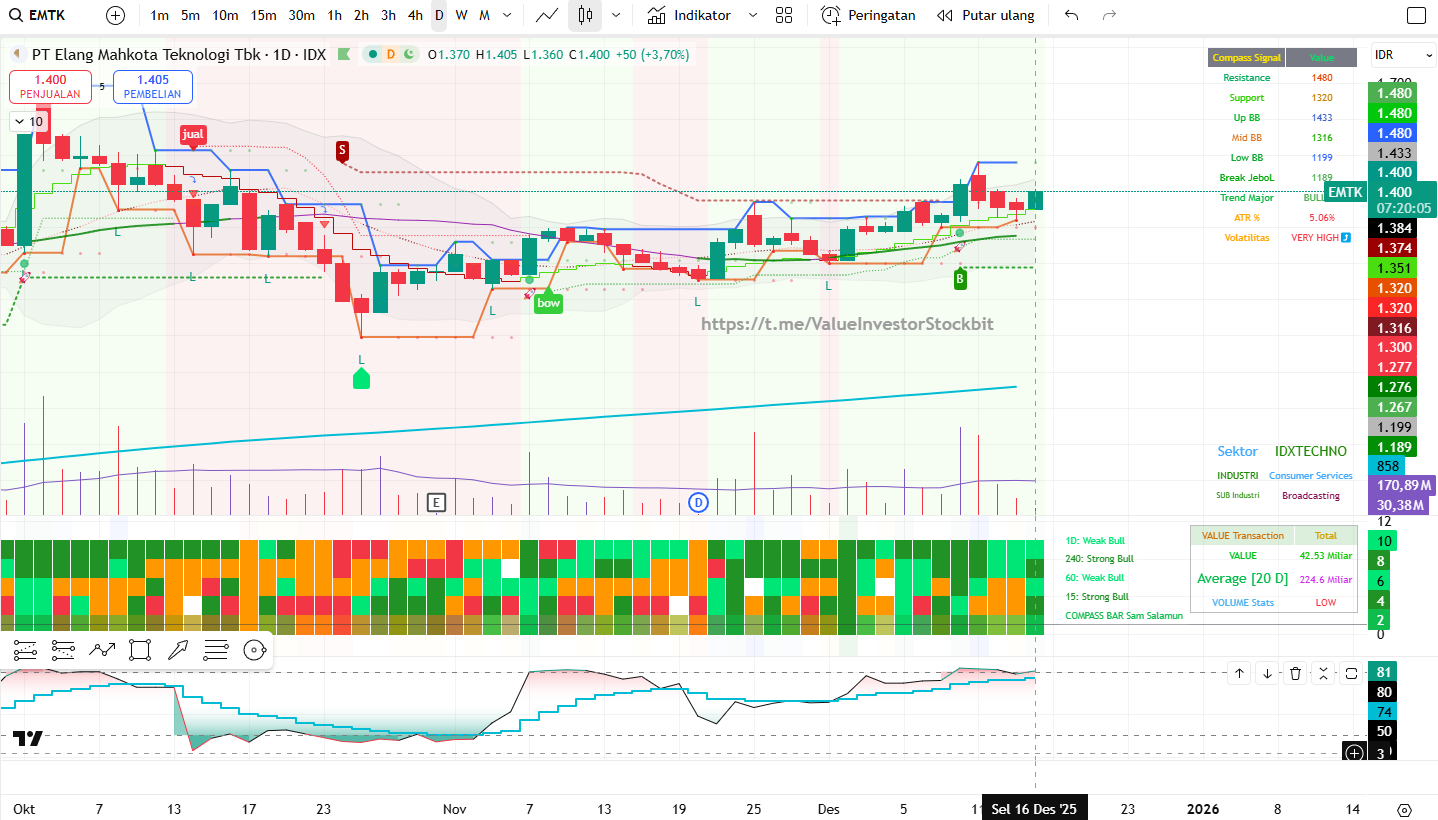Click the redo arrow icon
Viewport: 1438px width, 820px height.
click(1109, 15)
